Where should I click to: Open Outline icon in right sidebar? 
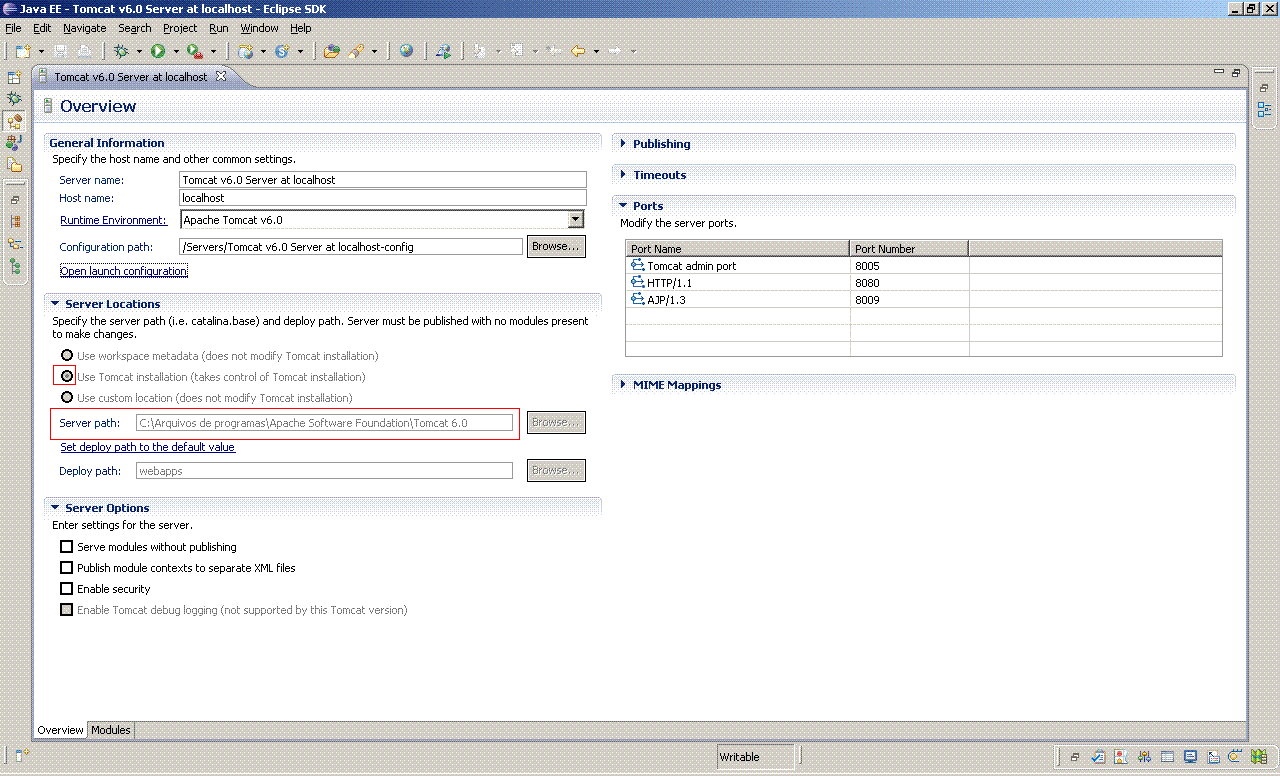click(x=1264, y=110)
